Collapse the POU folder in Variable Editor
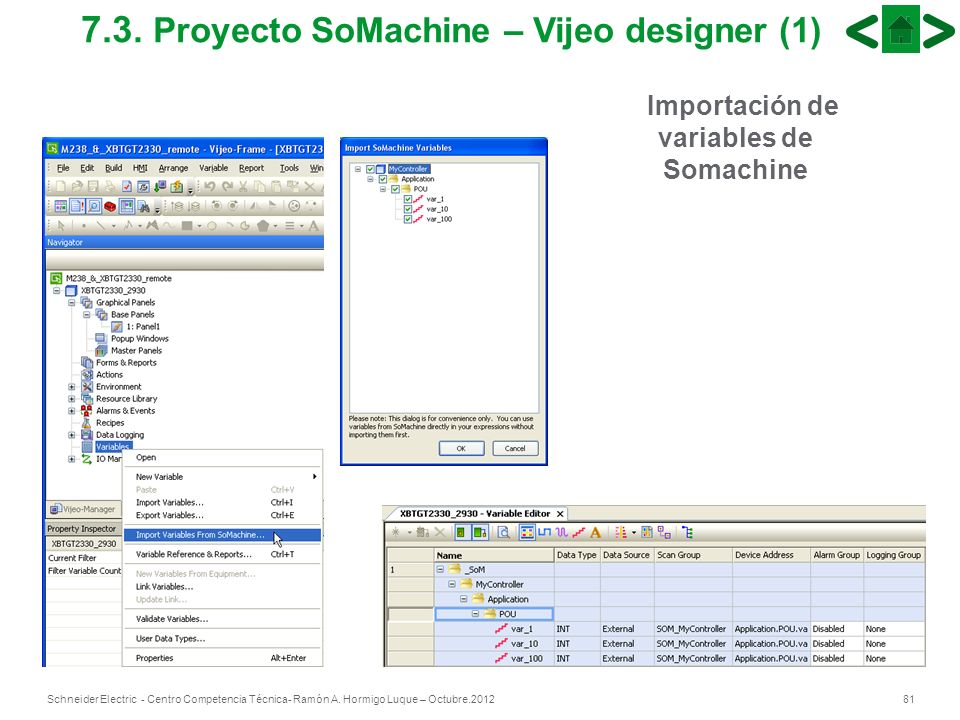 tap(475, 613)
